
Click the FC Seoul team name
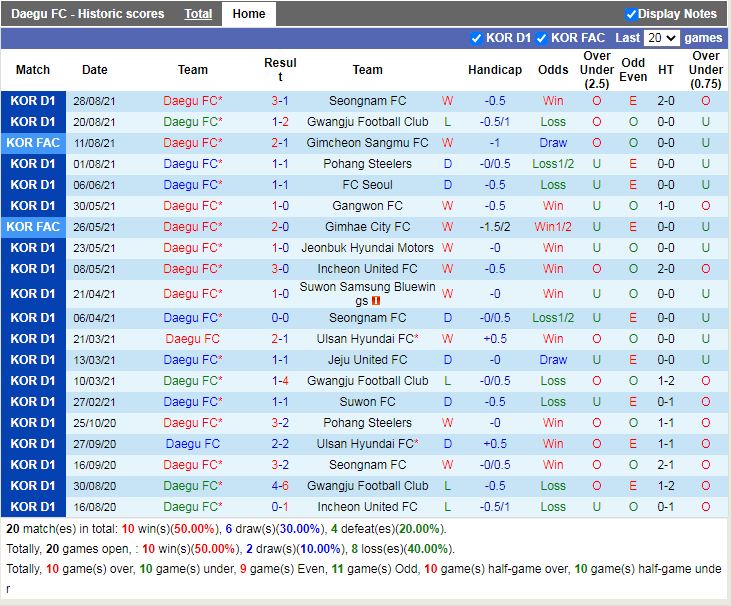point(367,185)
